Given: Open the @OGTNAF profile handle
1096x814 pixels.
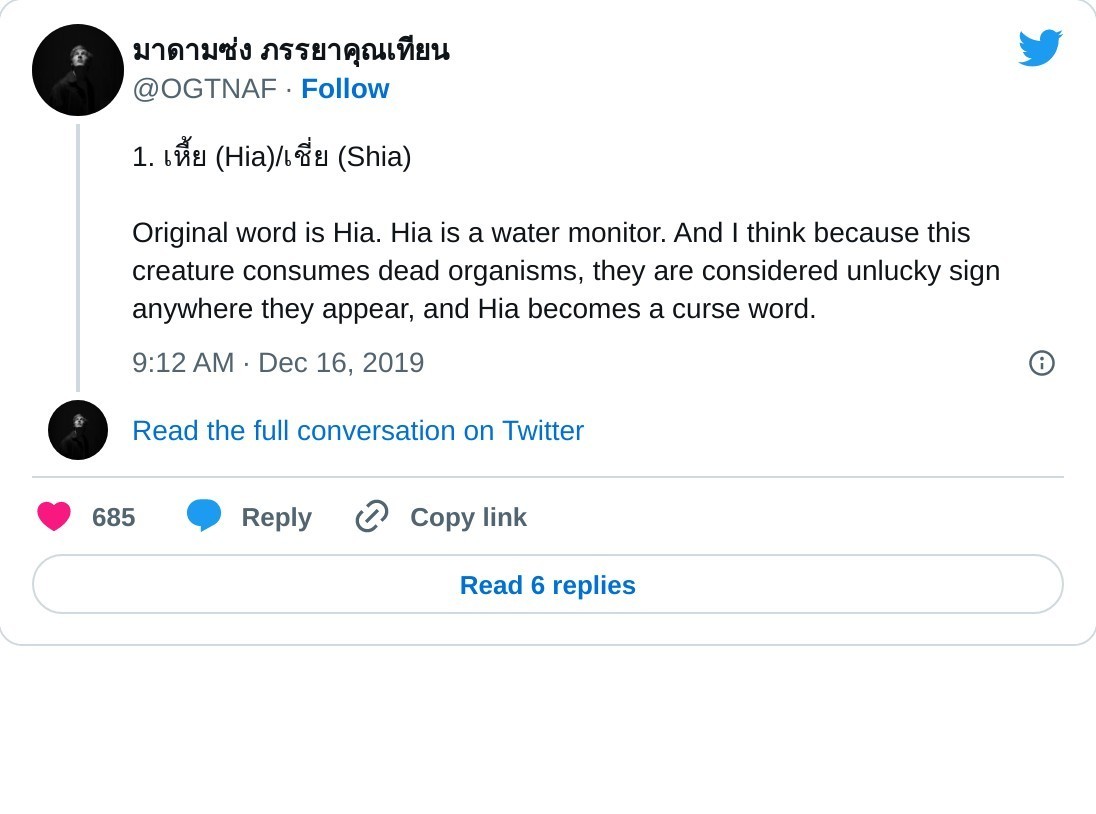Looking at the screenshot, I should click(205, 89).
